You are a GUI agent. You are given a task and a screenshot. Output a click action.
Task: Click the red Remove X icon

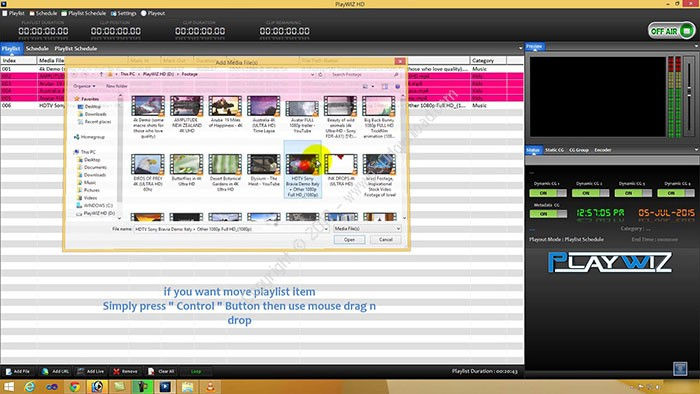coord(117,371)
